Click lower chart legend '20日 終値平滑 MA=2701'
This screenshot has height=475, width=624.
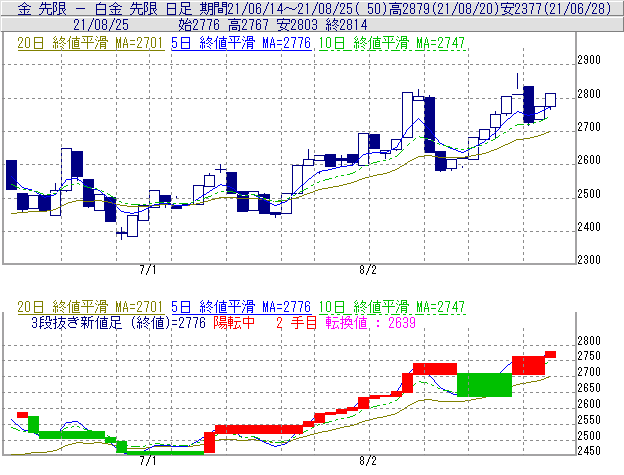click(90, 307)
